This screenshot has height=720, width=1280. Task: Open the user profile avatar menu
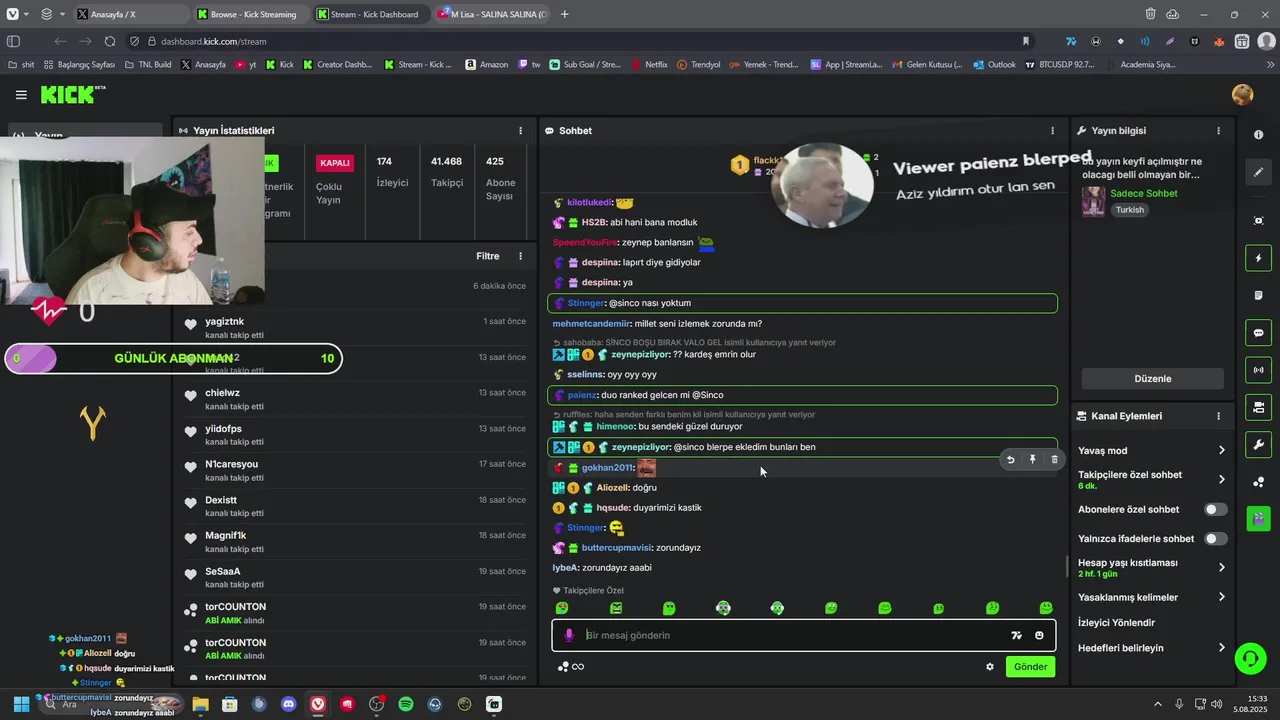click(1243, 95)
